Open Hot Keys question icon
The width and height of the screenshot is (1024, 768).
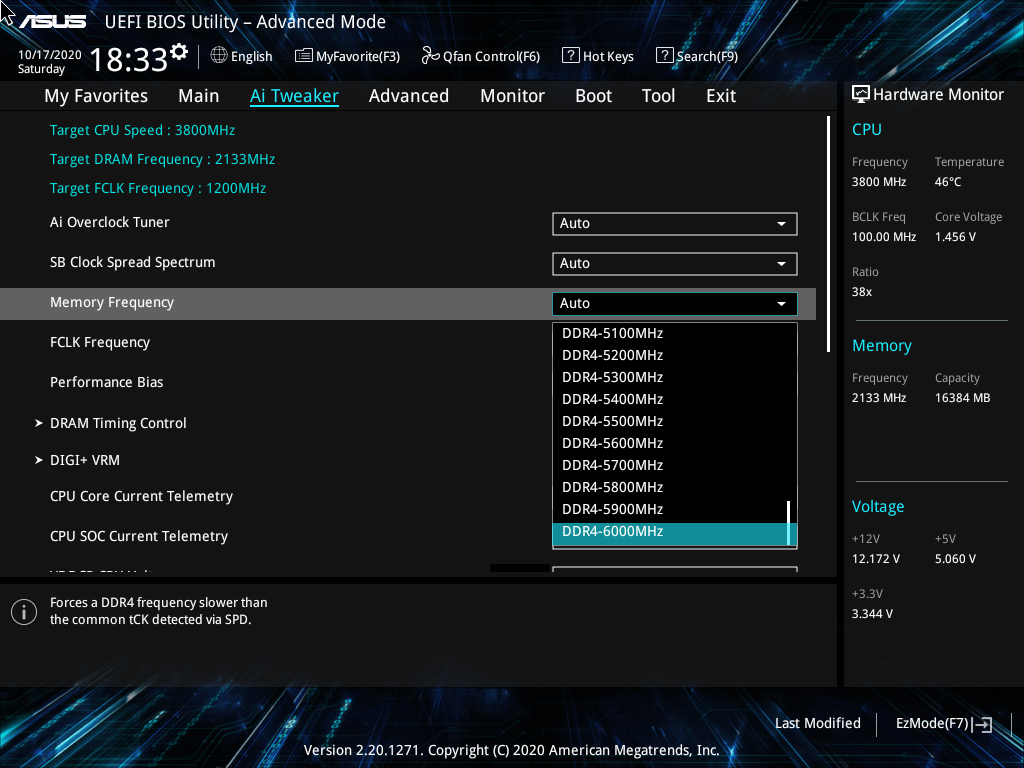pyautogui.click(x=570, y=56)
